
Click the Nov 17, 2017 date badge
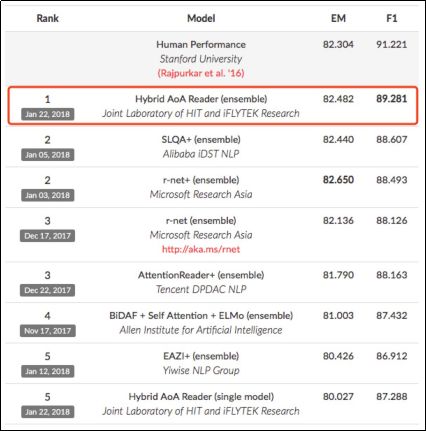pos(48,331)
